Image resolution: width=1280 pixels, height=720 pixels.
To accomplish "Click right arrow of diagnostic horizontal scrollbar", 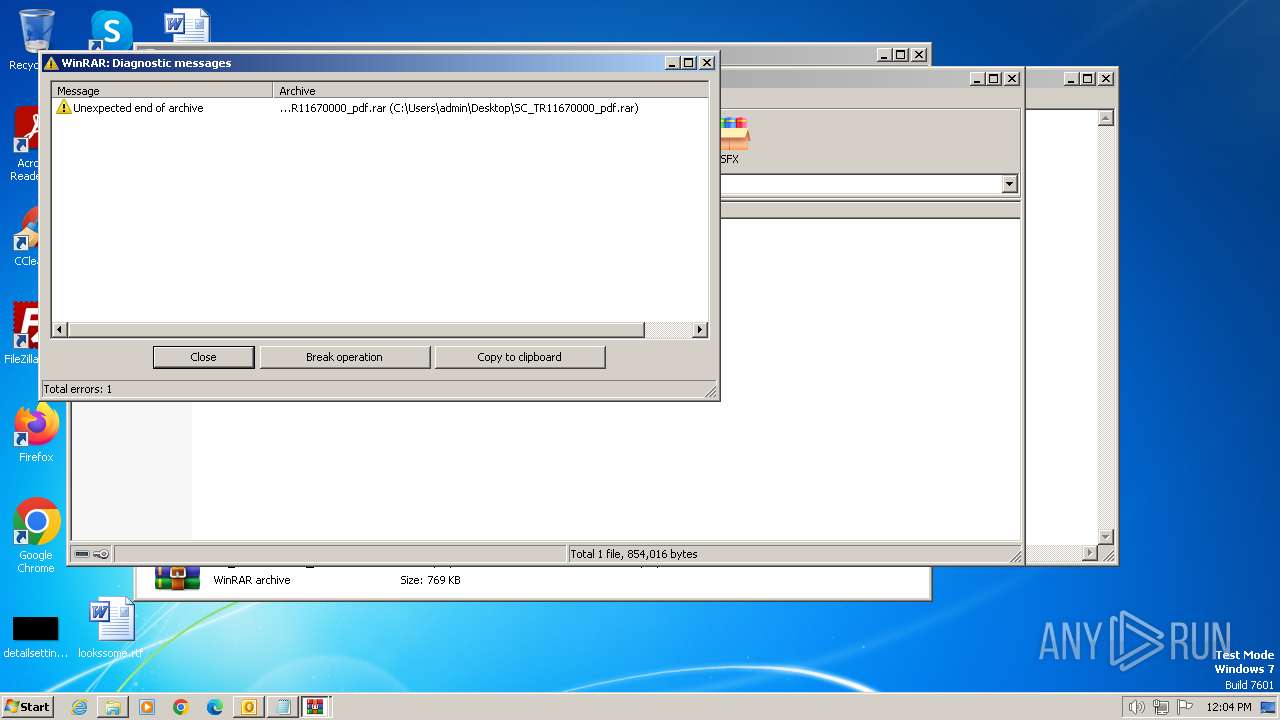I will pyautogui.click(x=700, y=330).
